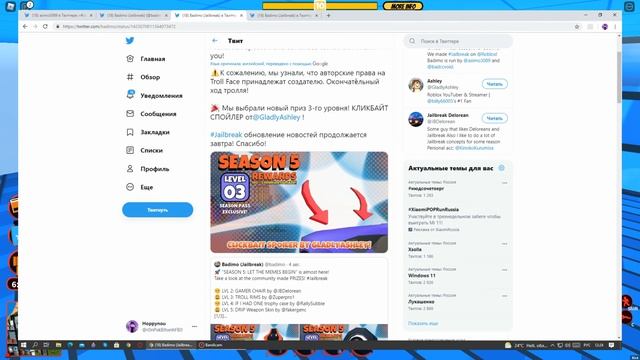Open options for Xsolla trend
This screenshot has height=360, width=640.
pos(504,244)
